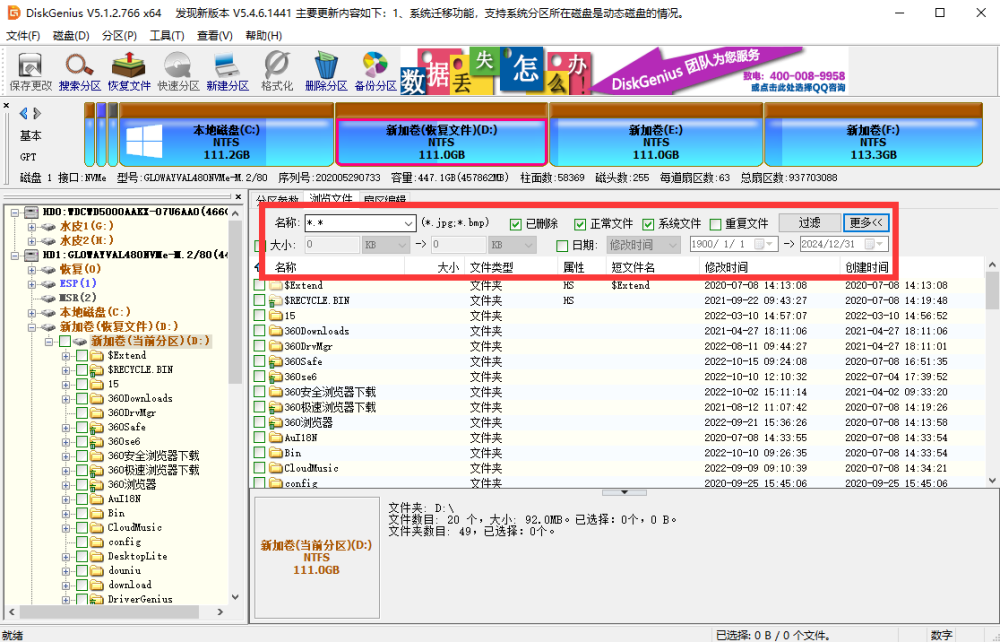Open the 备份分区 backup partition tool
Screen dimensions: 1000x642
pyautogui.click(x=375, y=71)
